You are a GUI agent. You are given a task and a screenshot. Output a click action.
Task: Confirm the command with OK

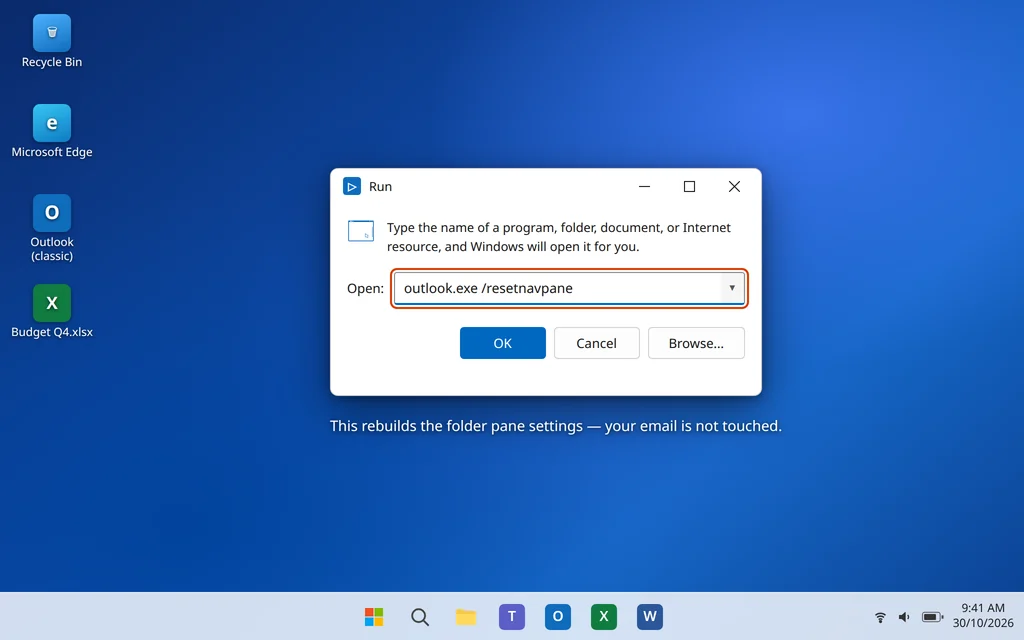click(x=503, y=343)
